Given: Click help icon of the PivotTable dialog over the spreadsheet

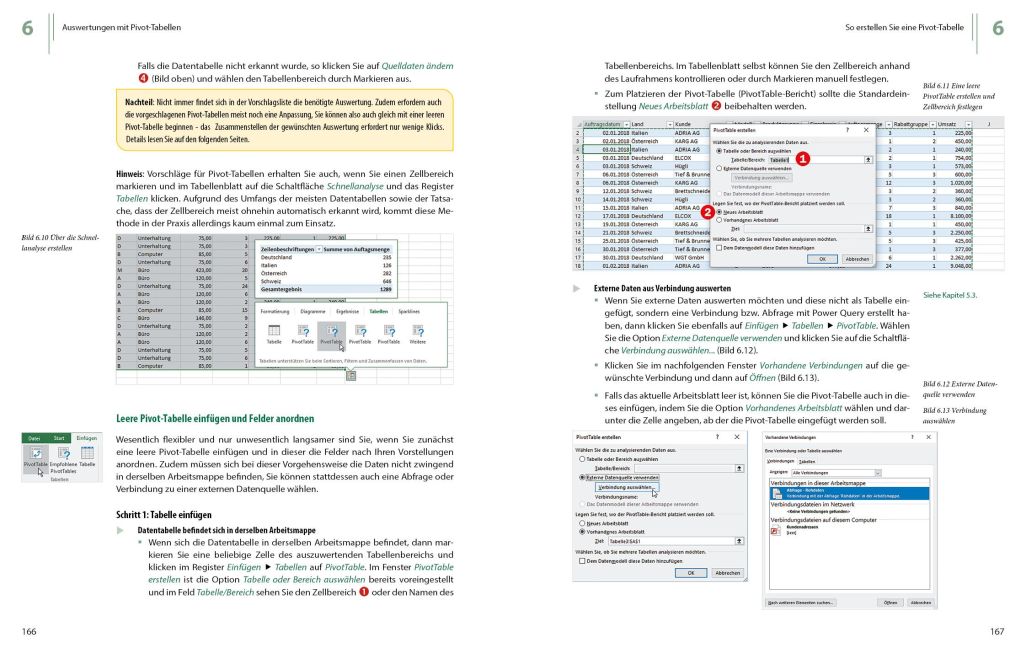Looking at the screenshot, I should click(847, 130).
